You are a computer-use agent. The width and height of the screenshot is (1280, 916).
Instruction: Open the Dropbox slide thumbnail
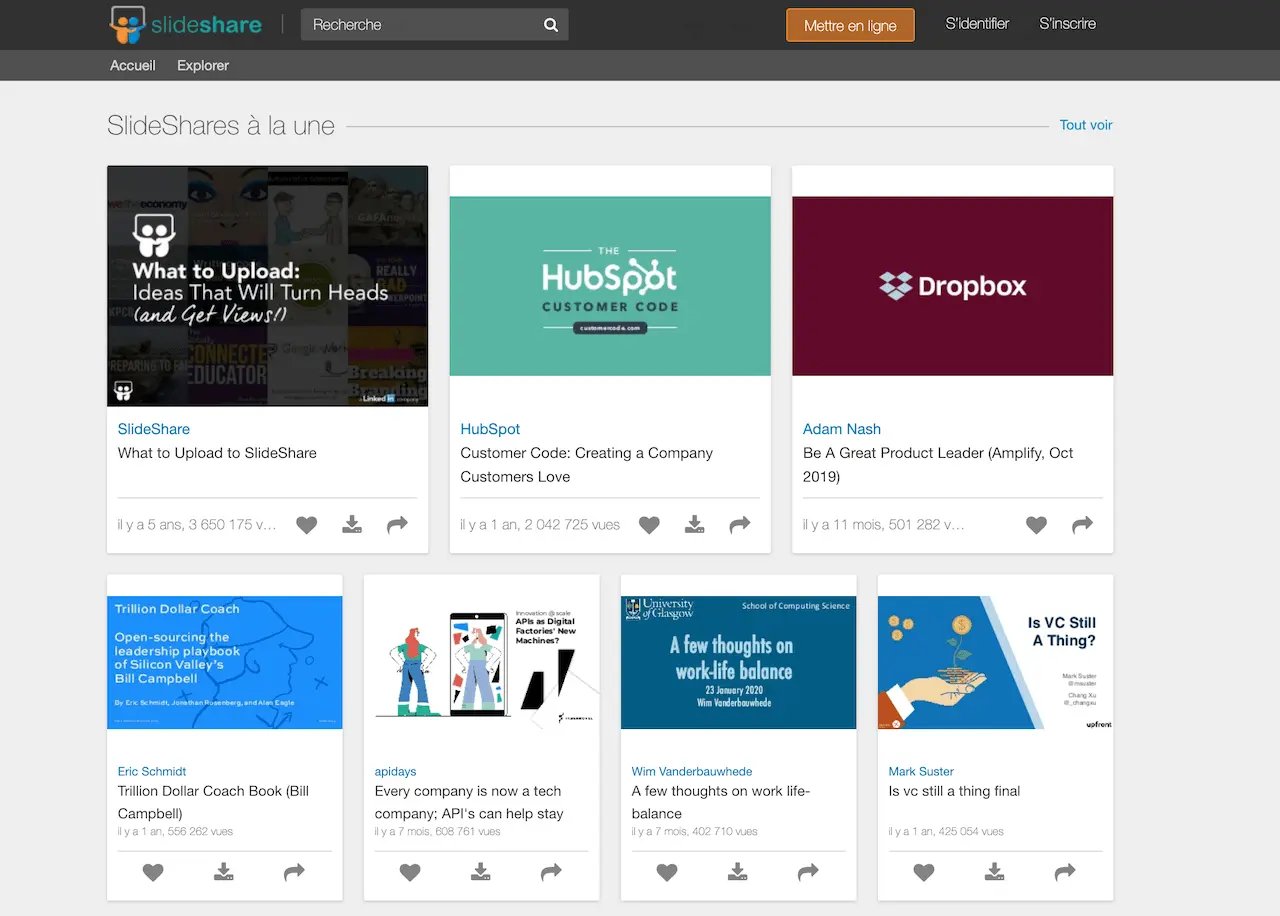[x=952, y=286]
